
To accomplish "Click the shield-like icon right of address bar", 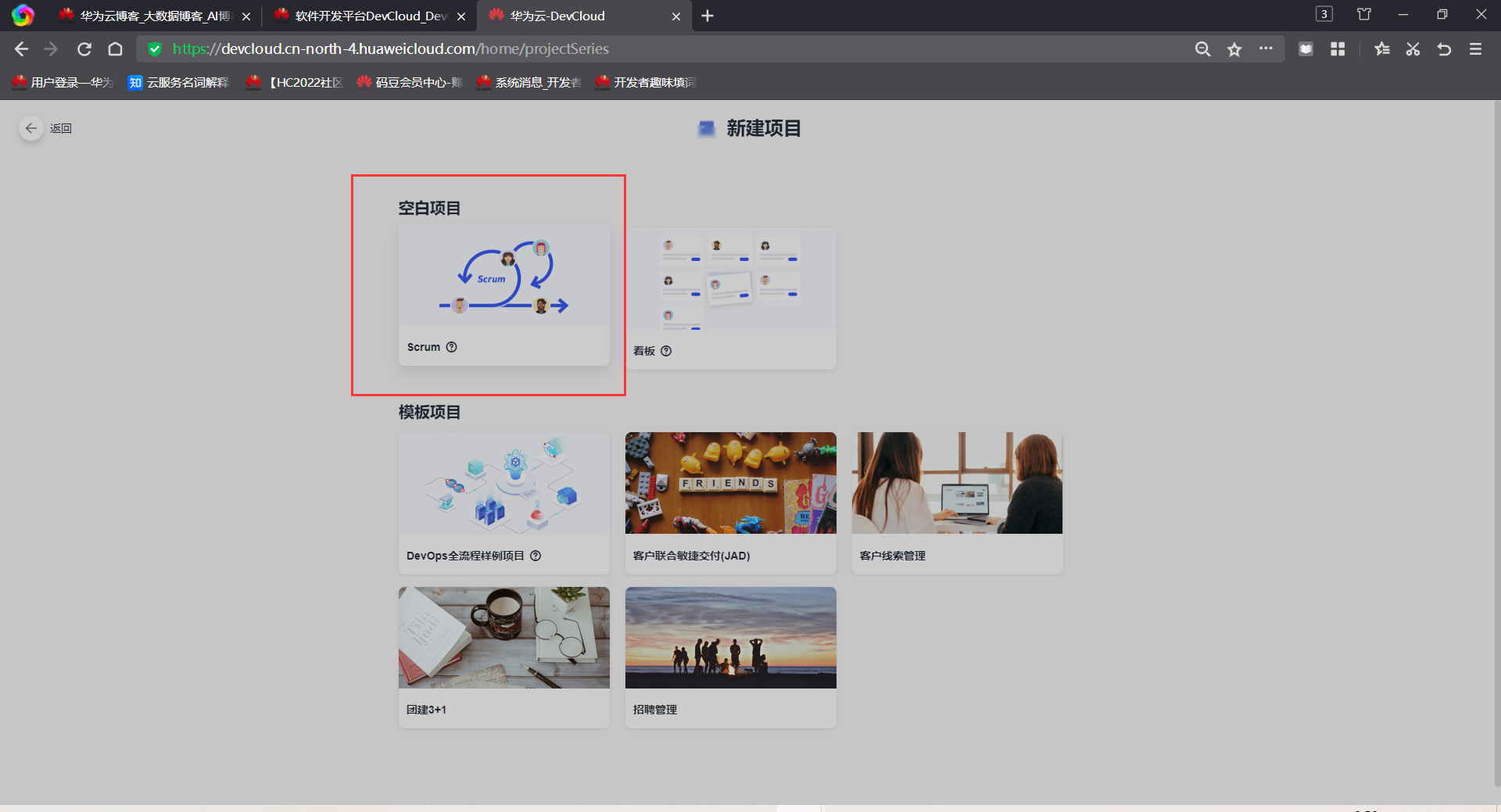I will point(1306,49).
